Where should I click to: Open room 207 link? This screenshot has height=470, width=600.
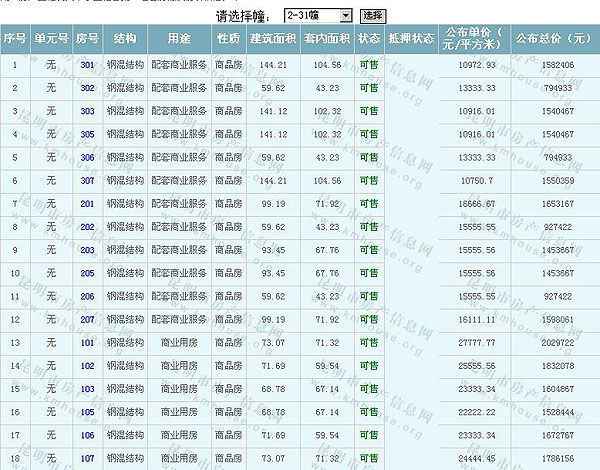coord(87,319)
